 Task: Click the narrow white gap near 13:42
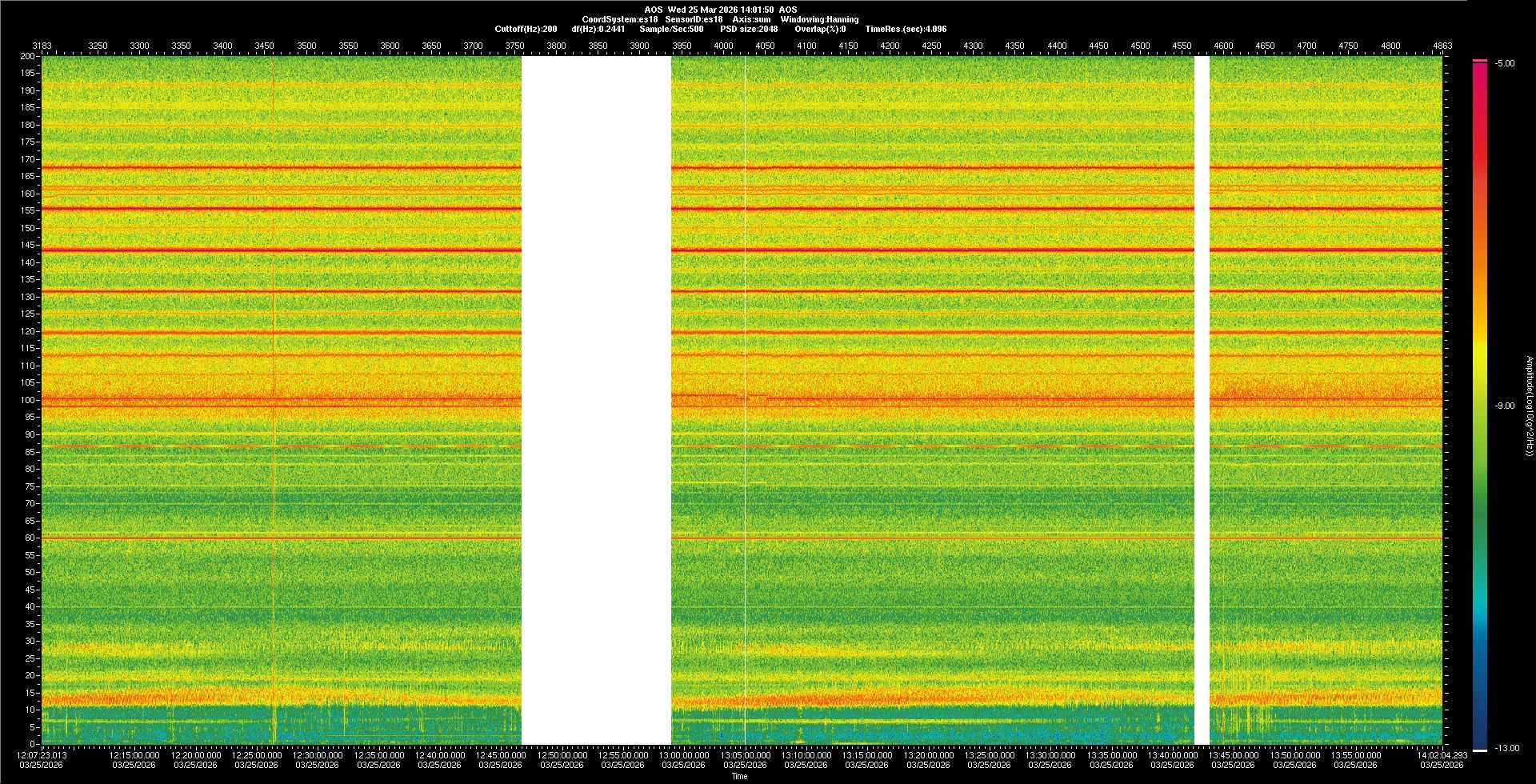(1202, 400)
